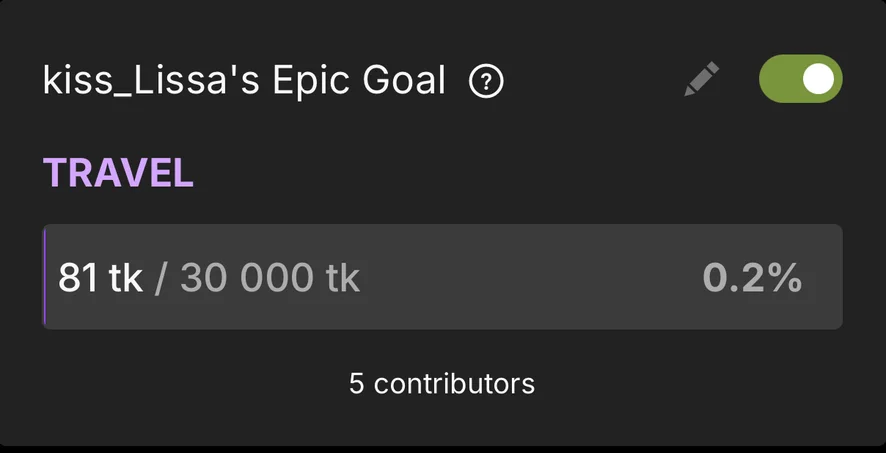
Task: Disable the Epic Goal toggle switch
Action: click(x=801, y=79)
